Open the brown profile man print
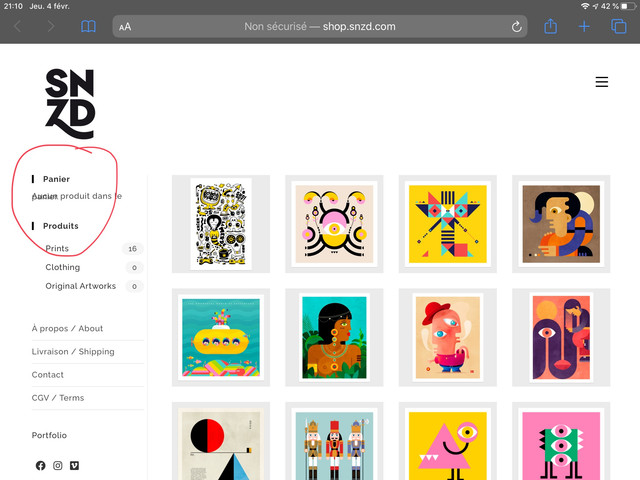 [x=561, y=224]
